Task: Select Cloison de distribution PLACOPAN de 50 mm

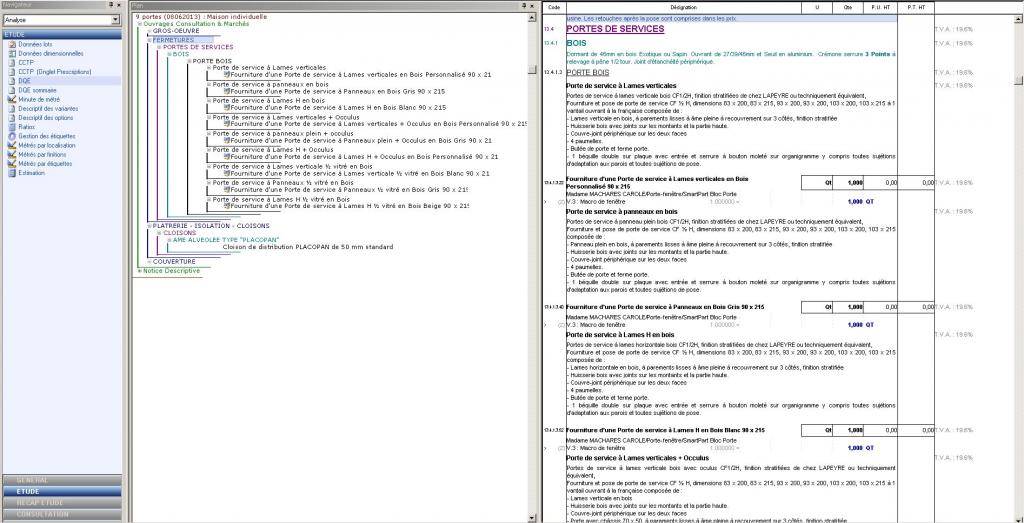Action: point(308,247)
